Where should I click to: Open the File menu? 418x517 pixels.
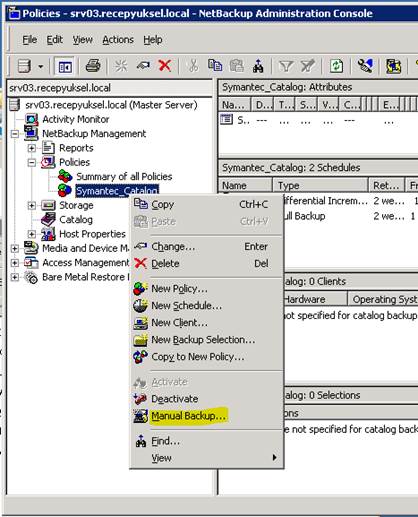(x=30, y=40)
